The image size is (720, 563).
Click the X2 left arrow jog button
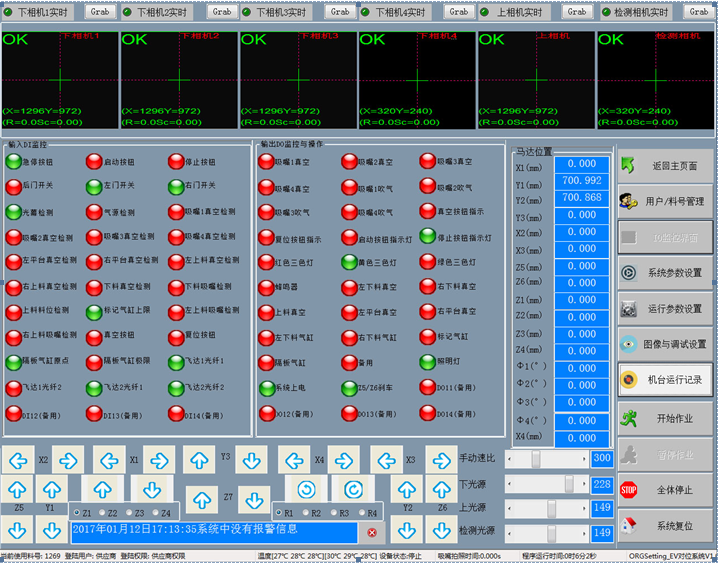18,460
